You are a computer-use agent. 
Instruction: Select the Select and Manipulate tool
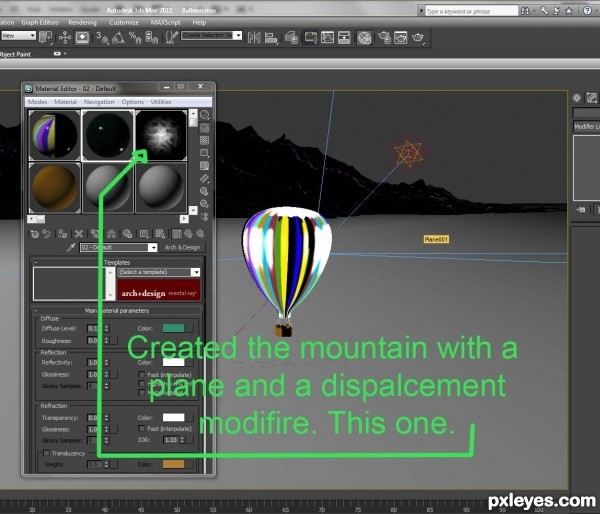coord(65,38)
